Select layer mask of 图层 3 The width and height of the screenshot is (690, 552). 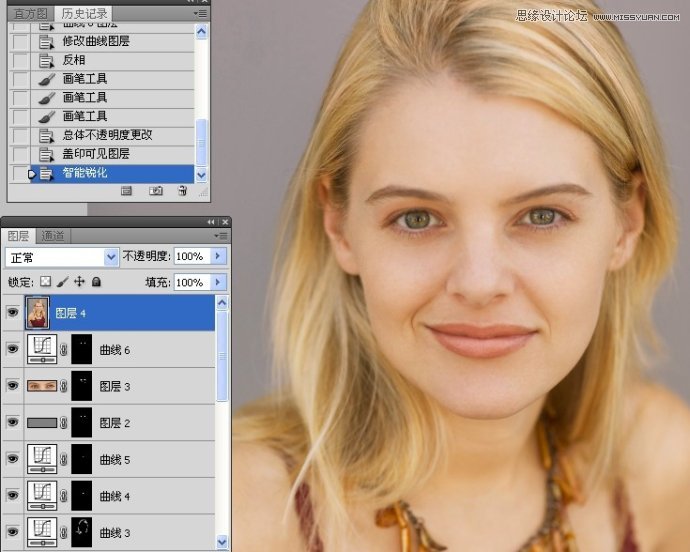point(81,386)
